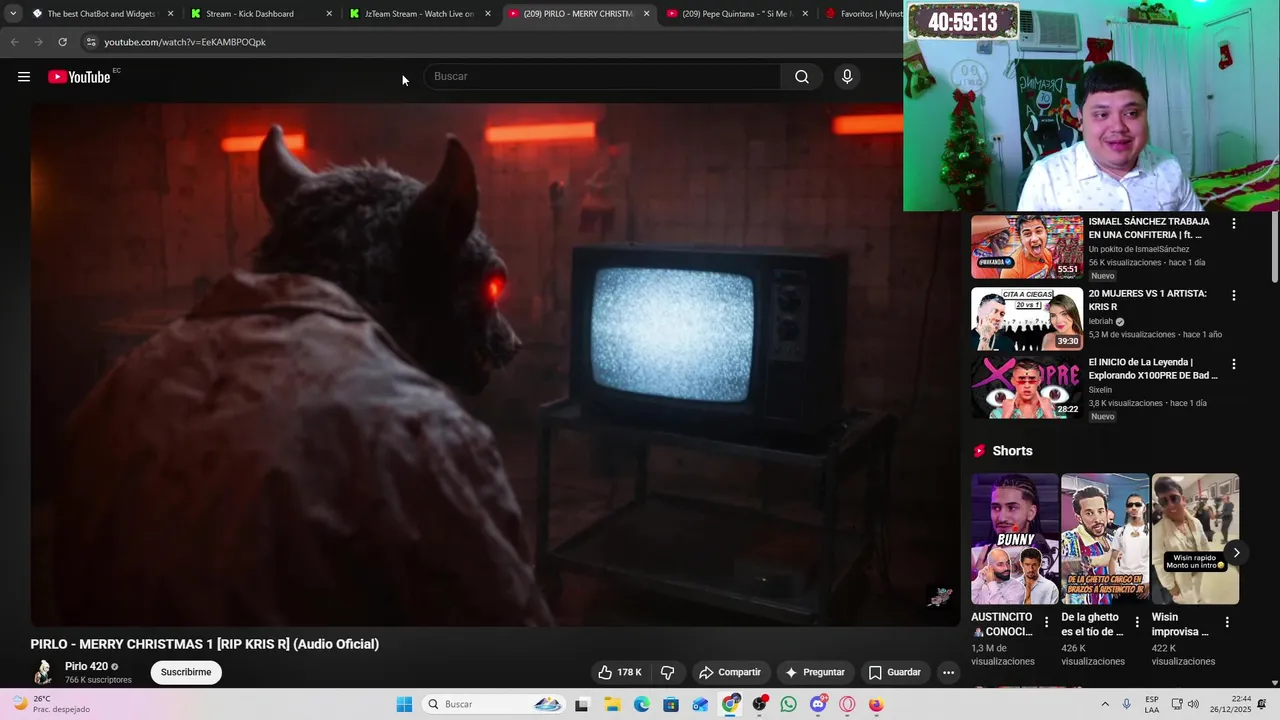Dislike the video with thumbs down
The height and width of the screenshot is (720, 1280).
[x=668, y=672]
